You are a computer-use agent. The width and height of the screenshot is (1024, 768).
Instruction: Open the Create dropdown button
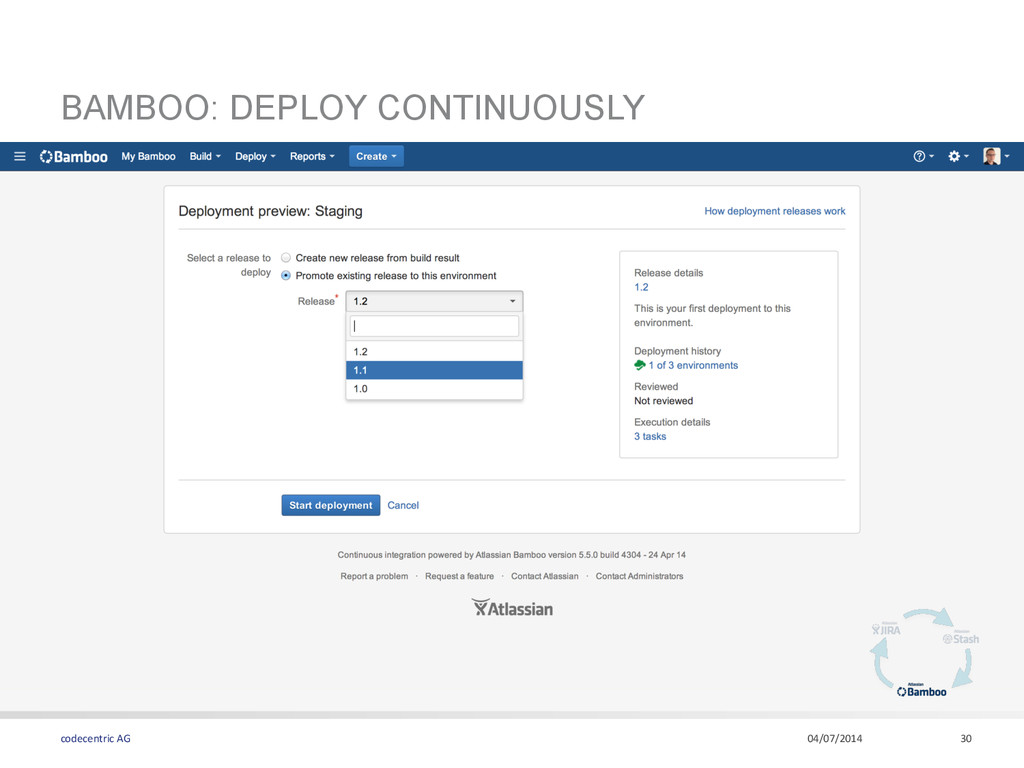pyautogui.click(x=376, y=156)
